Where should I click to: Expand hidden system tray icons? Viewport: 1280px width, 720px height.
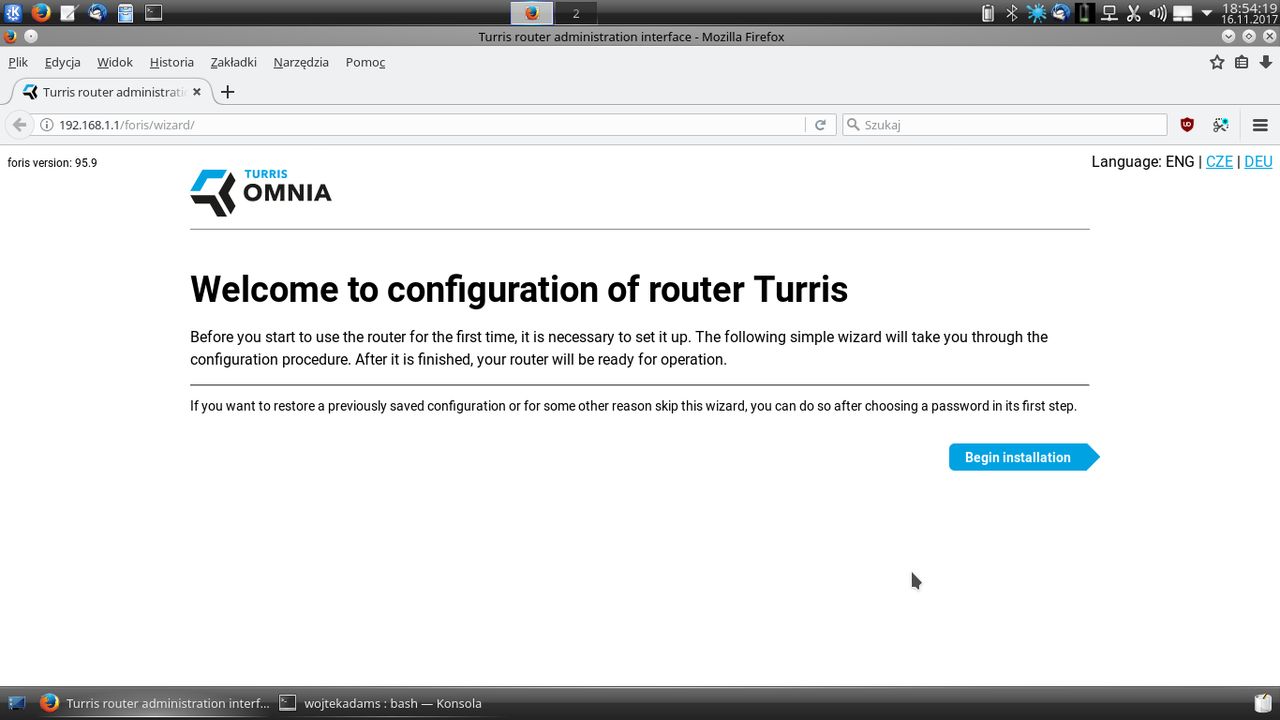1206,13
